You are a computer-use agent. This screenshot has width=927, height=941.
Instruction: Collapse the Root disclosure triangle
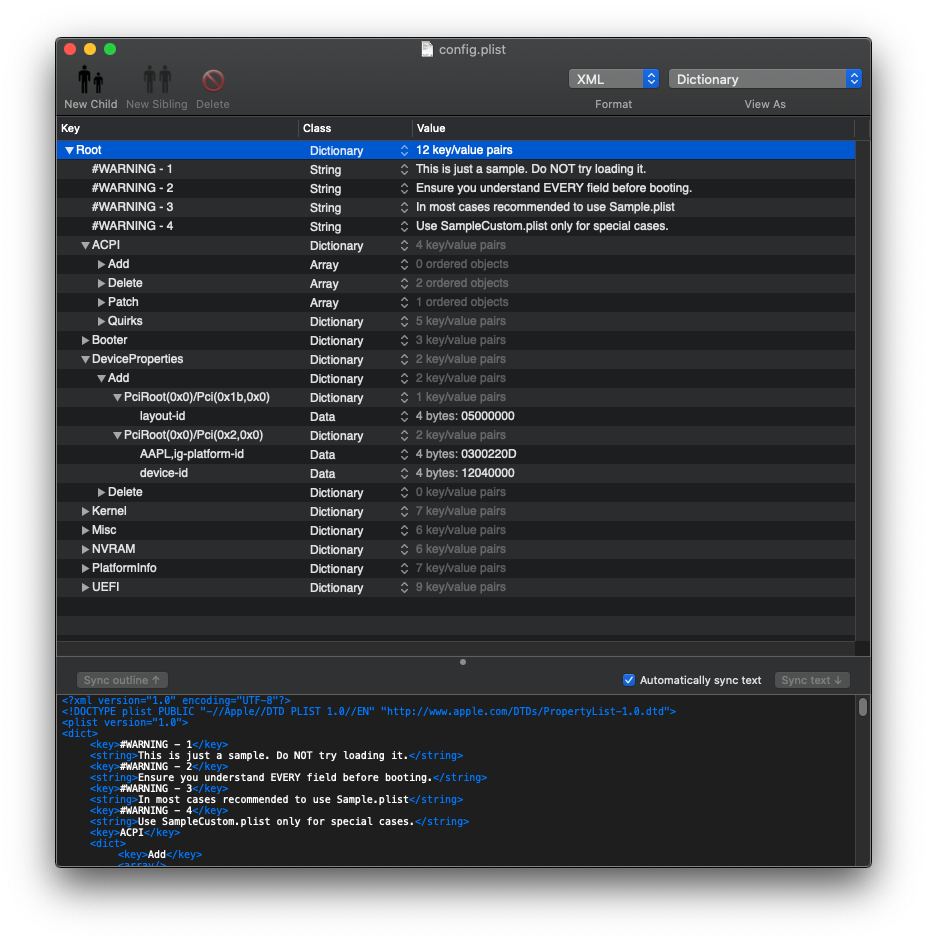(x=70, y=151)
